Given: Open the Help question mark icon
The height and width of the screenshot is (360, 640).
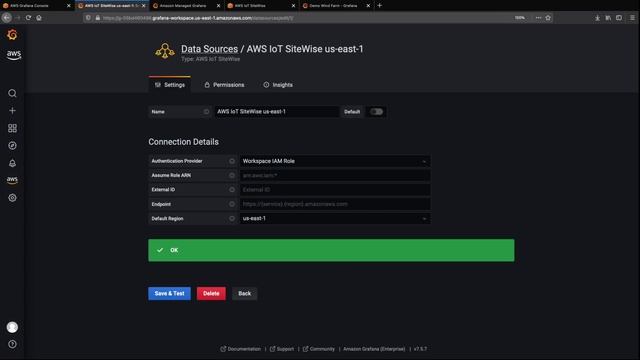Looking at the screenshot, I should coord(12,344).
